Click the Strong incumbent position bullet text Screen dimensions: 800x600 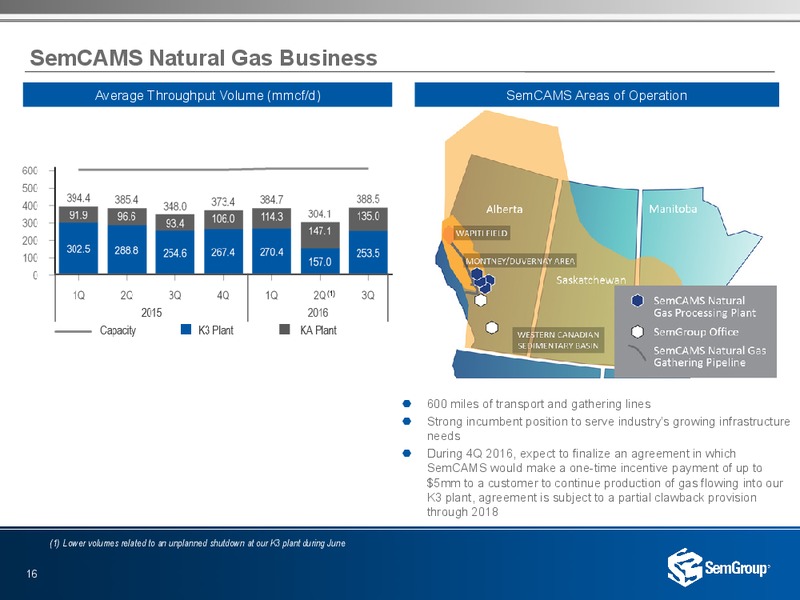(x=608, y=429)
